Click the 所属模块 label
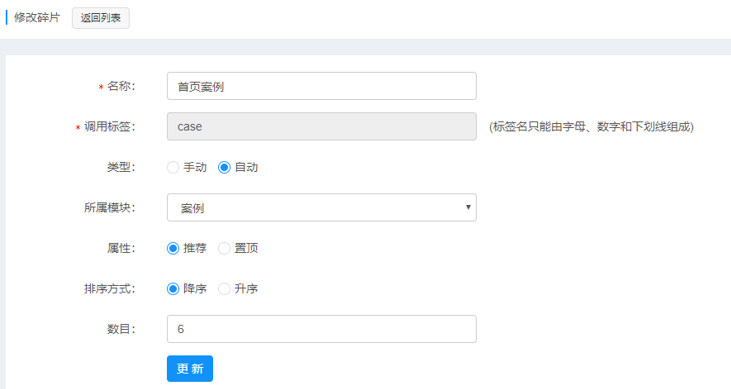This screenshot has width=731, height=389. pyautogui.click(x=110, y=208)
